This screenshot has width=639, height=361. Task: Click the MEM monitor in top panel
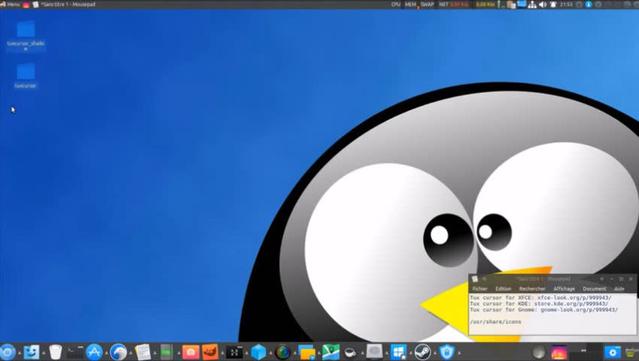[x=411, y=4]
